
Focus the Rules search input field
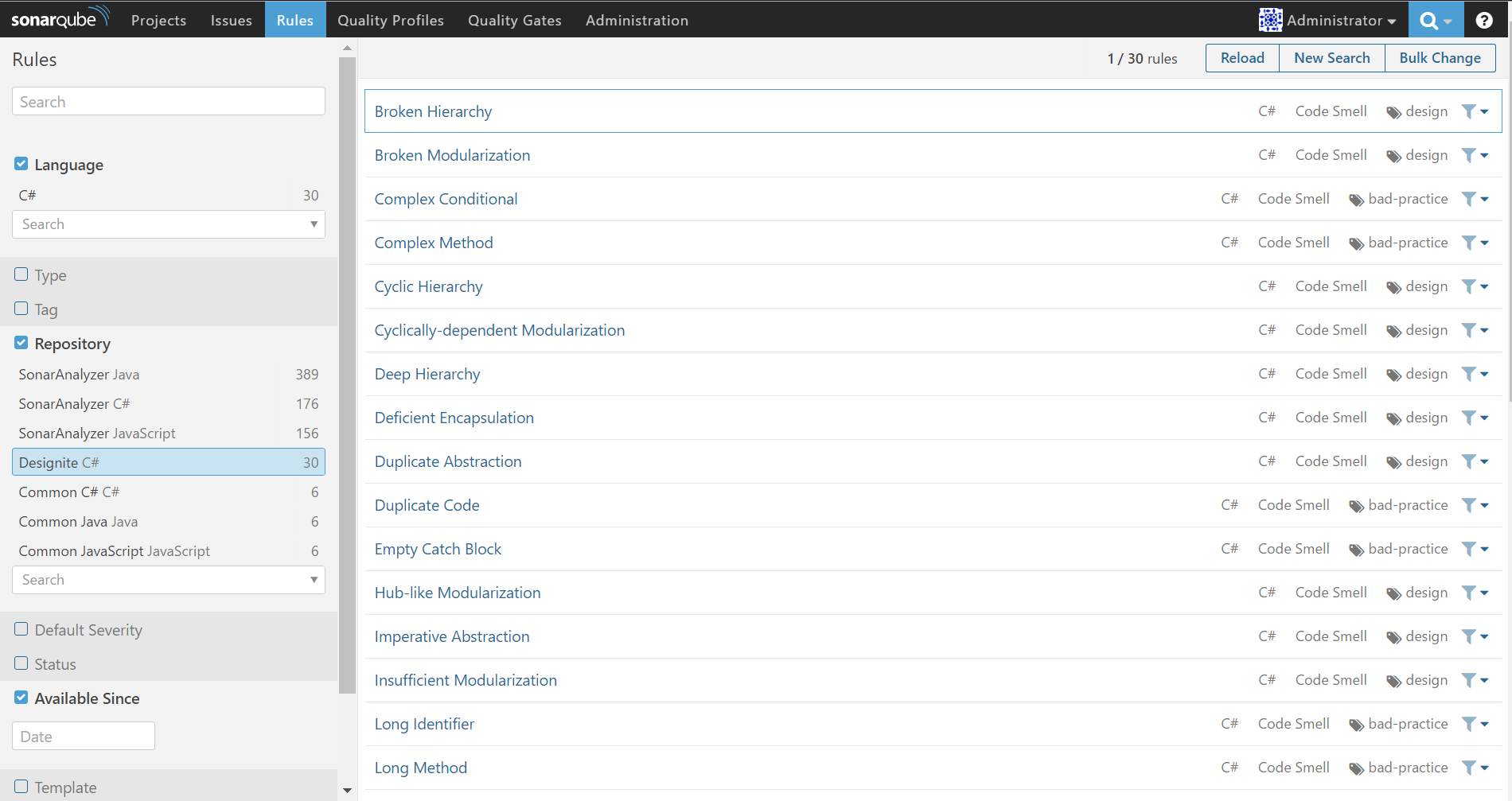[169, 101]
